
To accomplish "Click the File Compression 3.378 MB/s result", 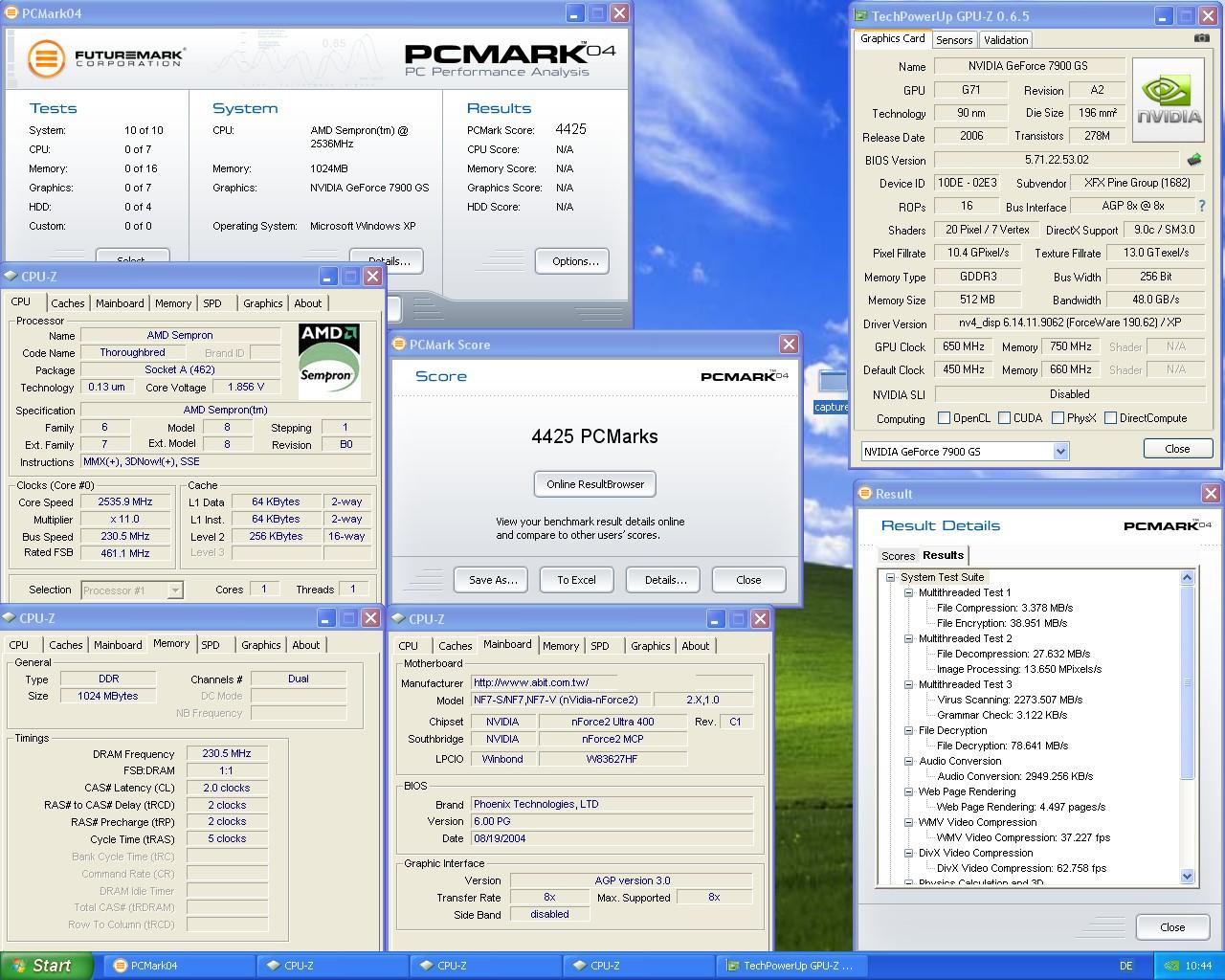I will pos(1005,608).
